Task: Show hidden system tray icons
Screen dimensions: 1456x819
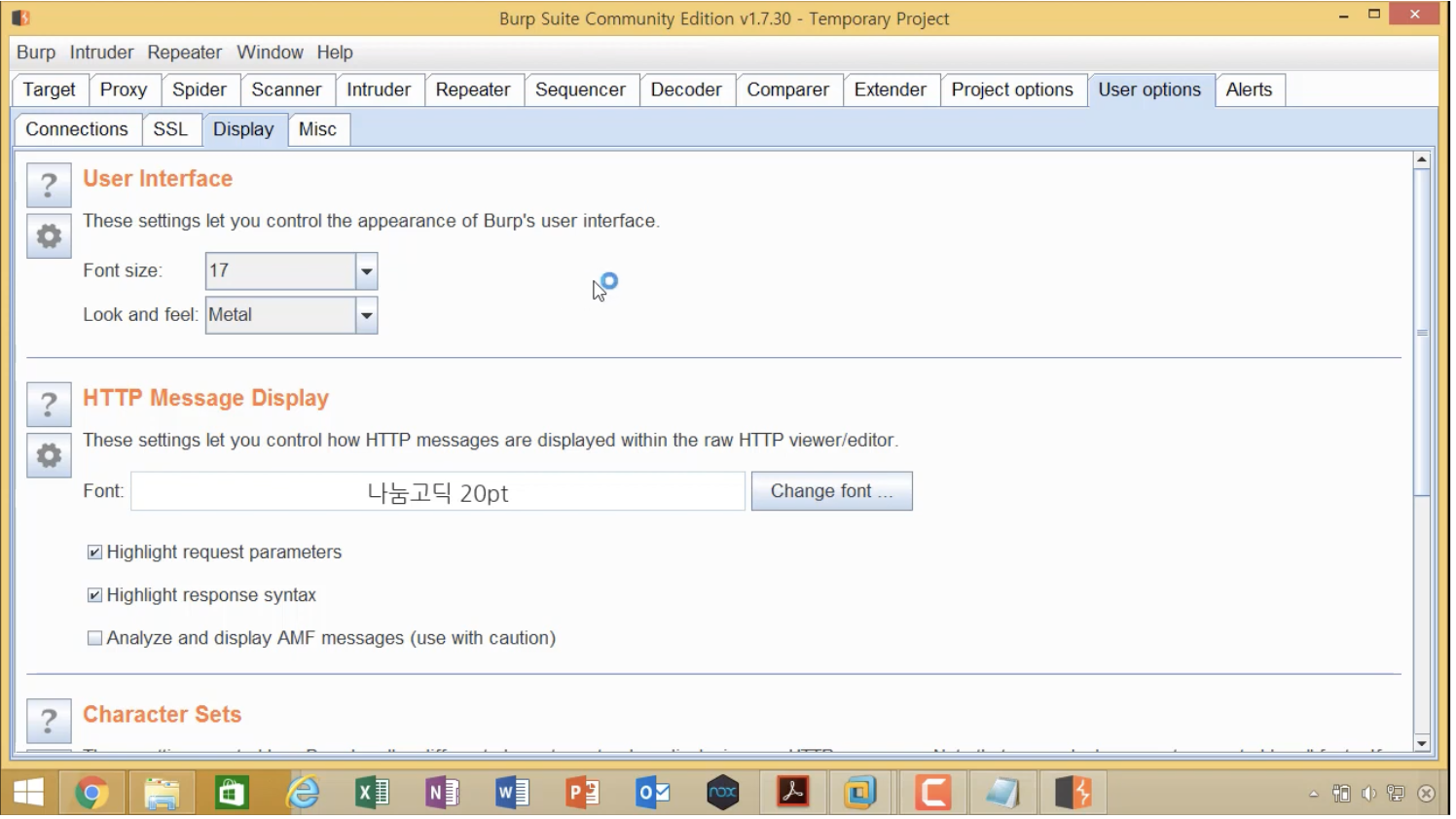Action: 1314,794
